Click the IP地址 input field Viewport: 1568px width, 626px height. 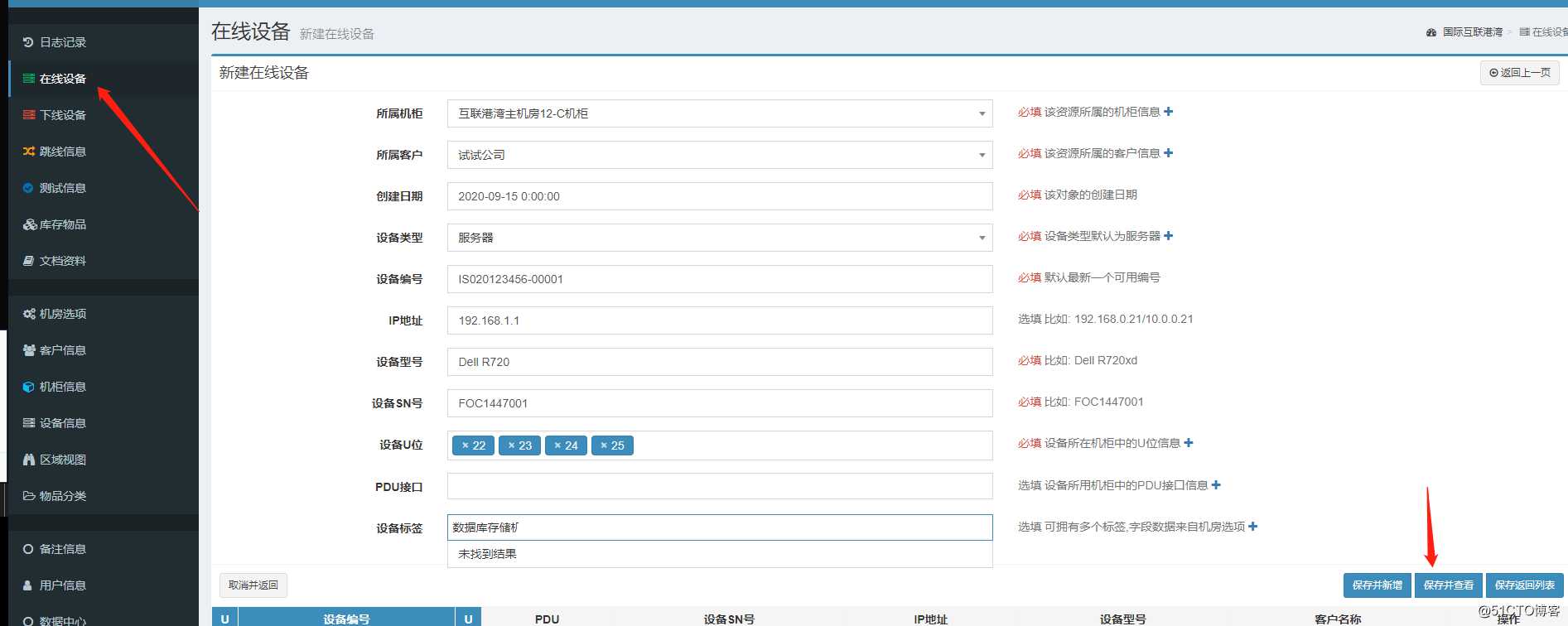point(720,320)
